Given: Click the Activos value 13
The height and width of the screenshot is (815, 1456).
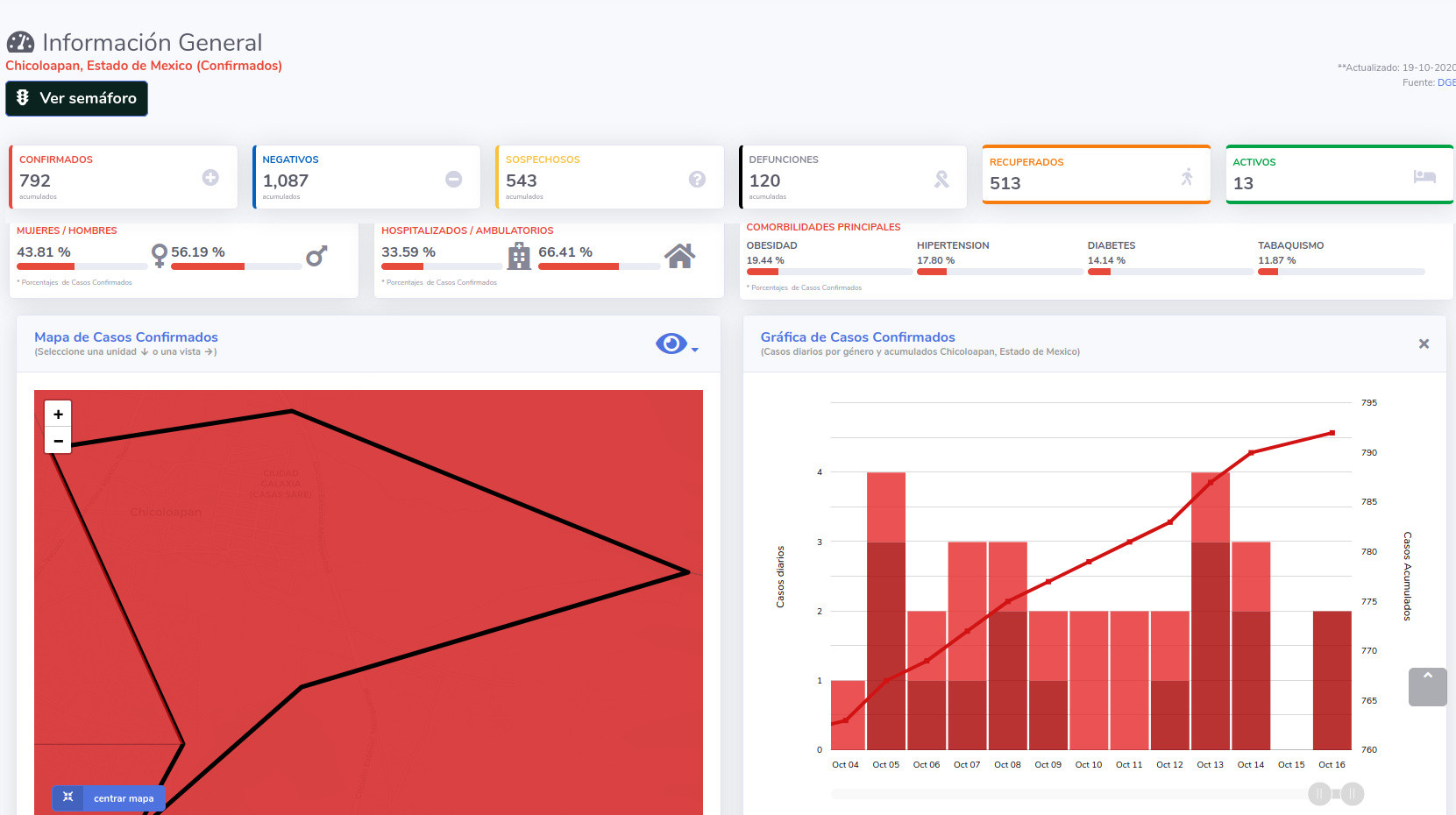Looking at the screenshot, I should pyautogui.click(x=1243, y=183).
